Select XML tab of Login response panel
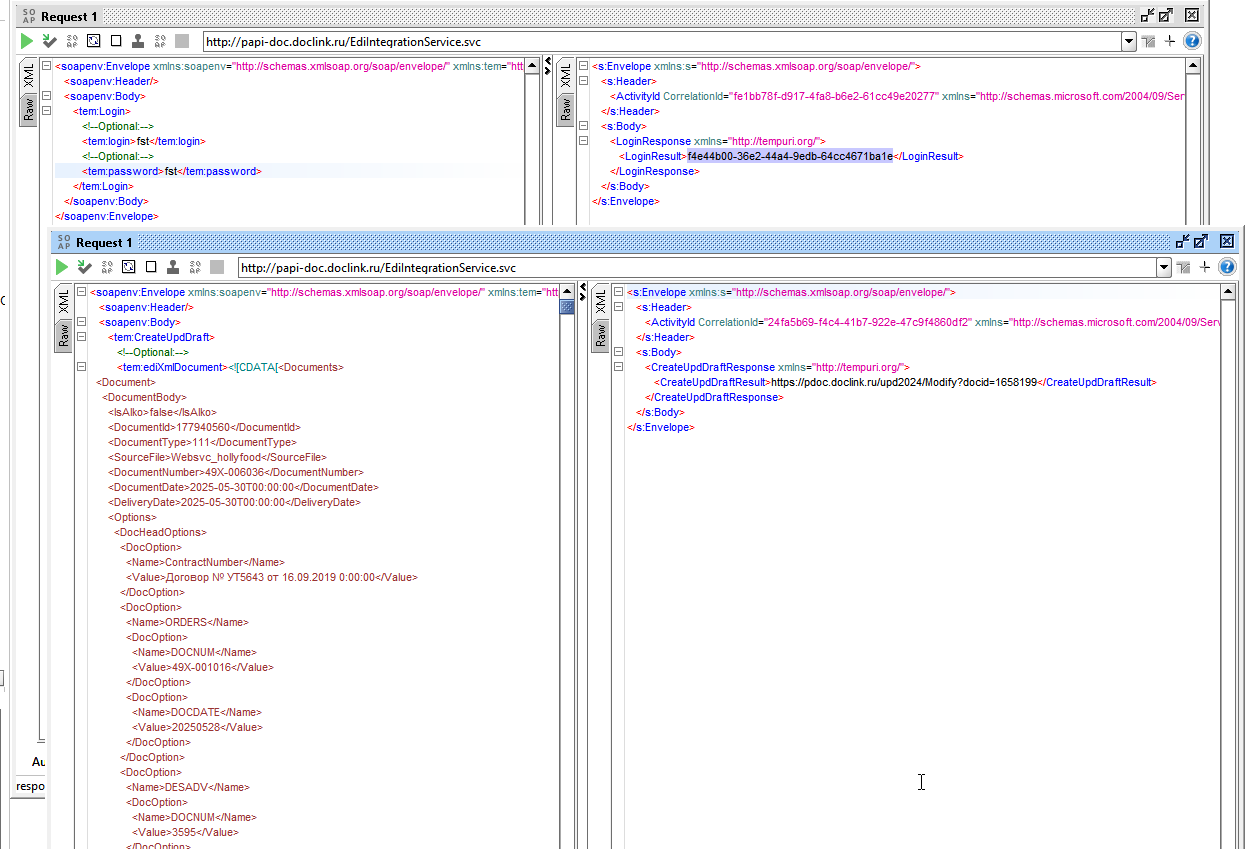This screenshot has height=849, width=1257. (565, 75)
